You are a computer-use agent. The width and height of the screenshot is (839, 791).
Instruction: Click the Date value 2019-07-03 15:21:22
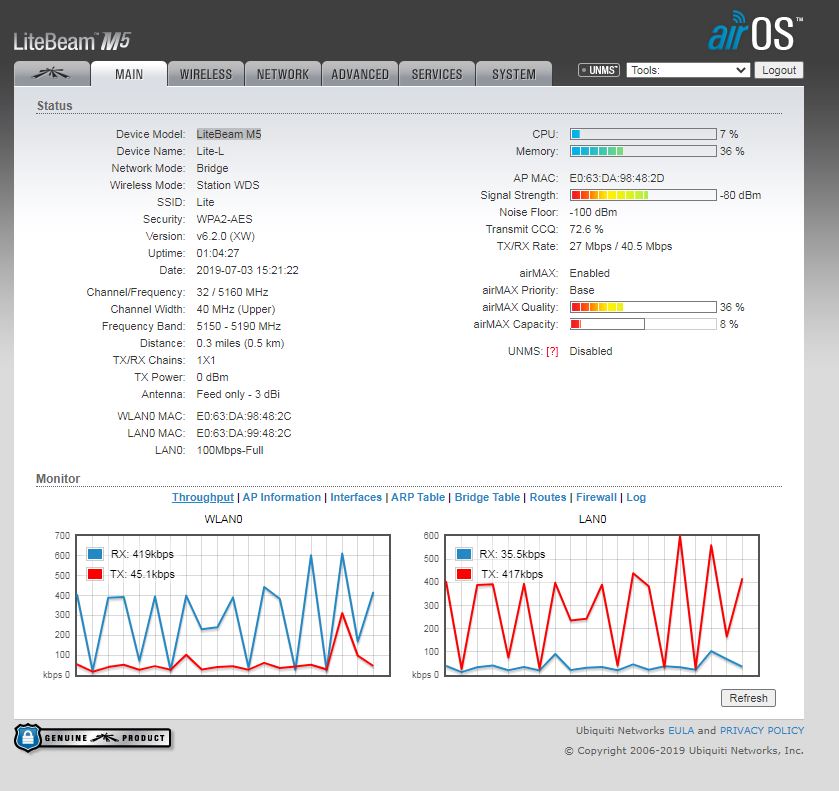click(247, 270)
